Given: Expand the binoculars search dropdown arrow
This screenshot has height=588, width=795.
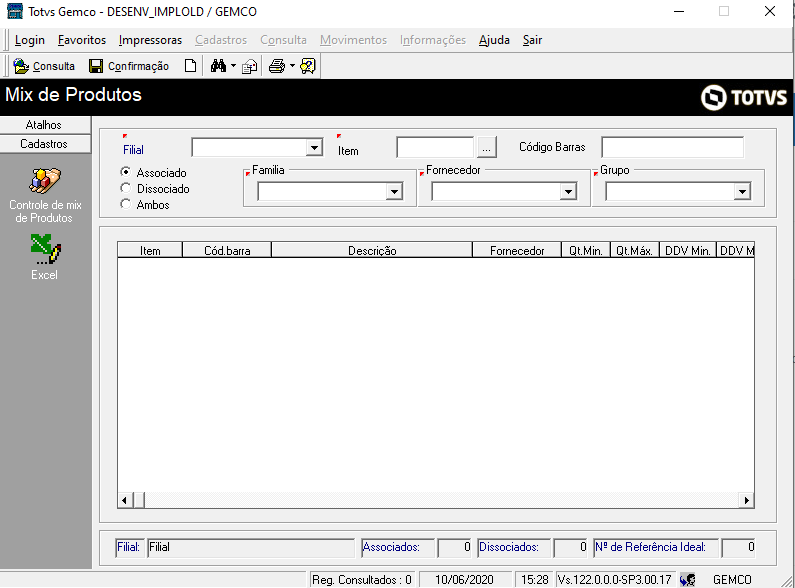Looking at the screenshot, I should tap(233, 66).
